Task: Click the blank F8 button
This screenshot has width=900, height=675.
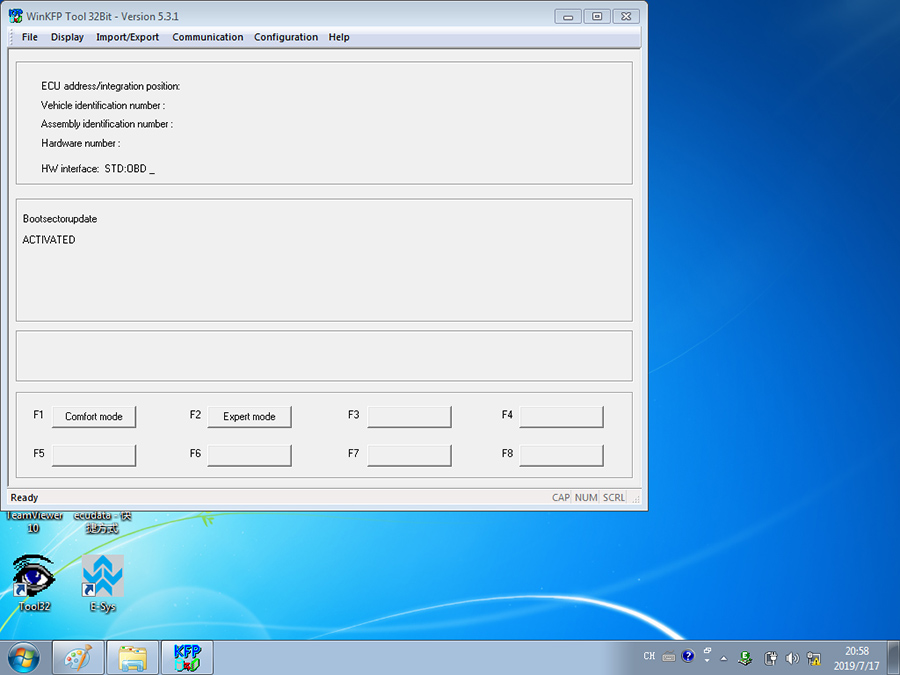Action: tap(561, 455)
